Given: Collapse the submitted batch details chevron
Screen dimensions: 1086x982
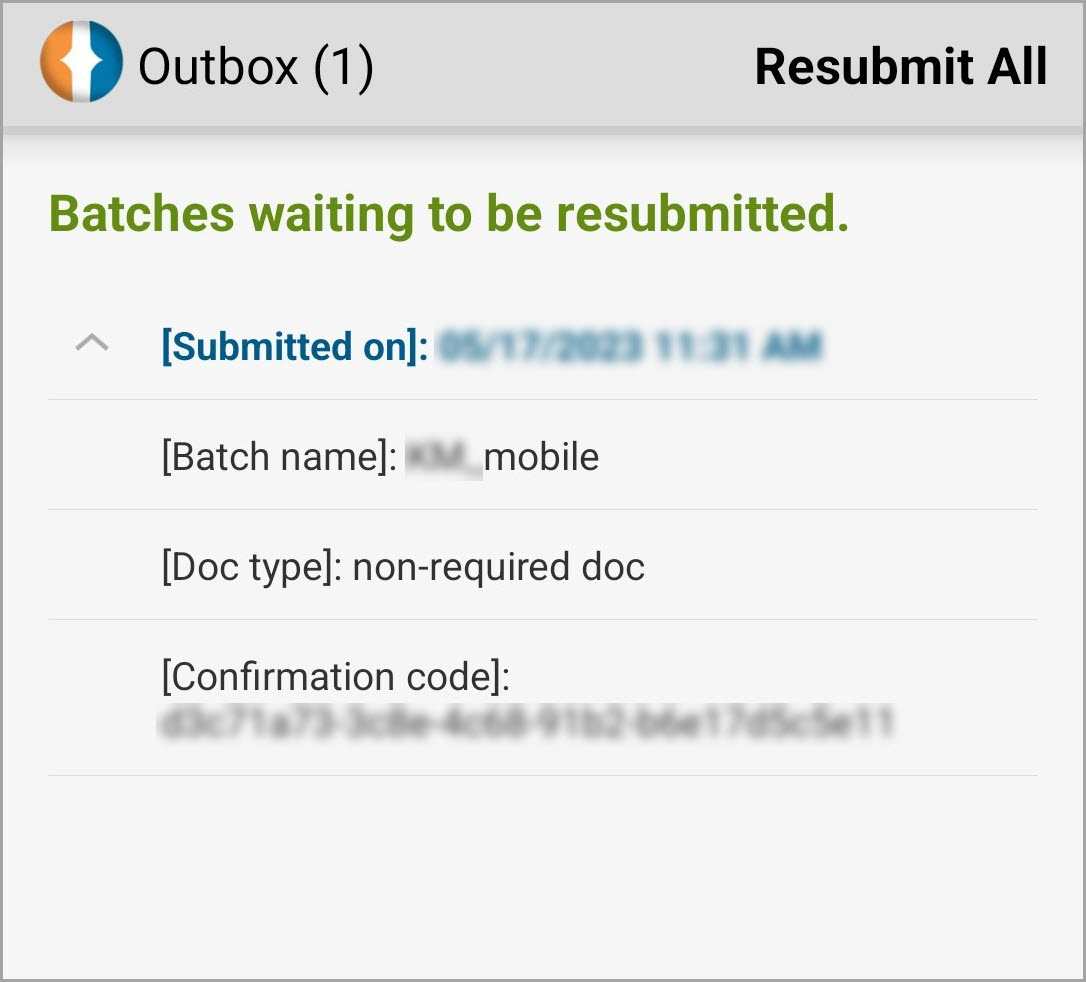Looking at the screenshot, I should tap(92, 344).
